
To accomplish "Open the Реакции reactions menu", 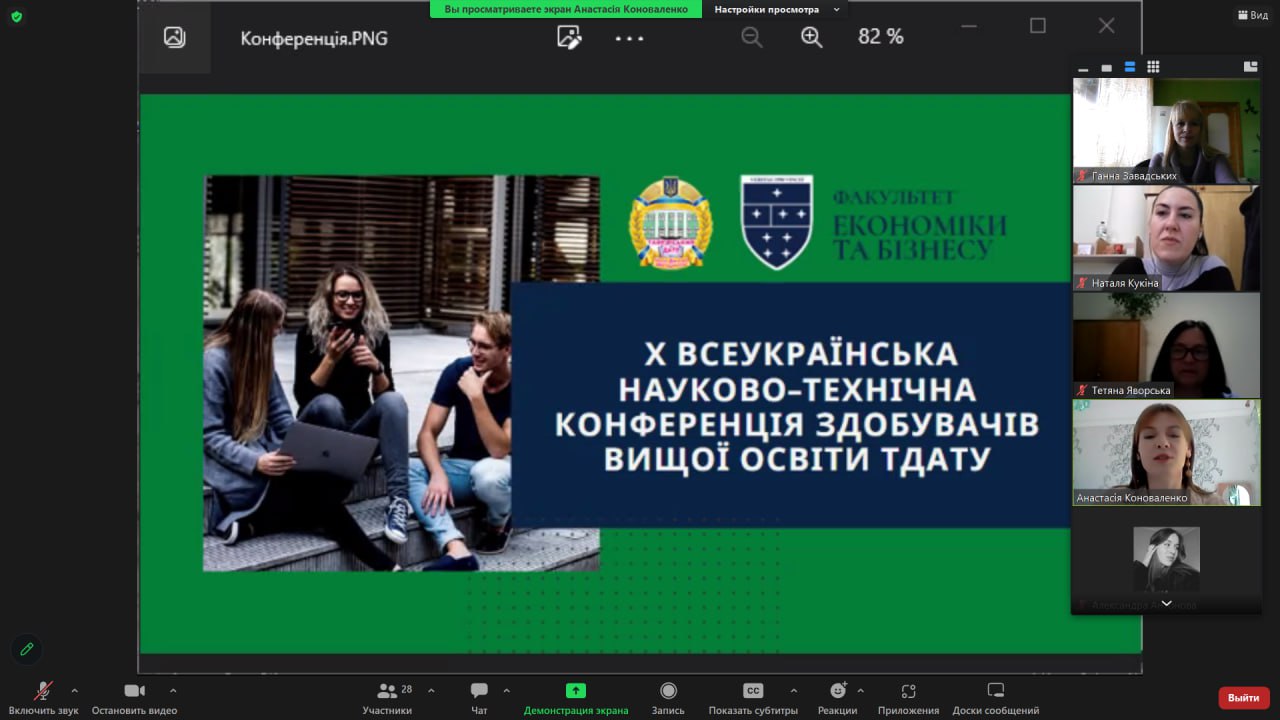I will click(x=837, y=697).
